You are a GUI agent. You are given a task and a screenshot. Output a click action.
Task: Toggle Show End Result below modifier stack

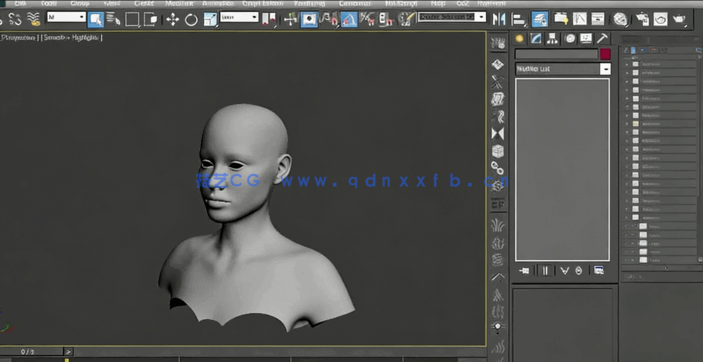coord(545,270)
